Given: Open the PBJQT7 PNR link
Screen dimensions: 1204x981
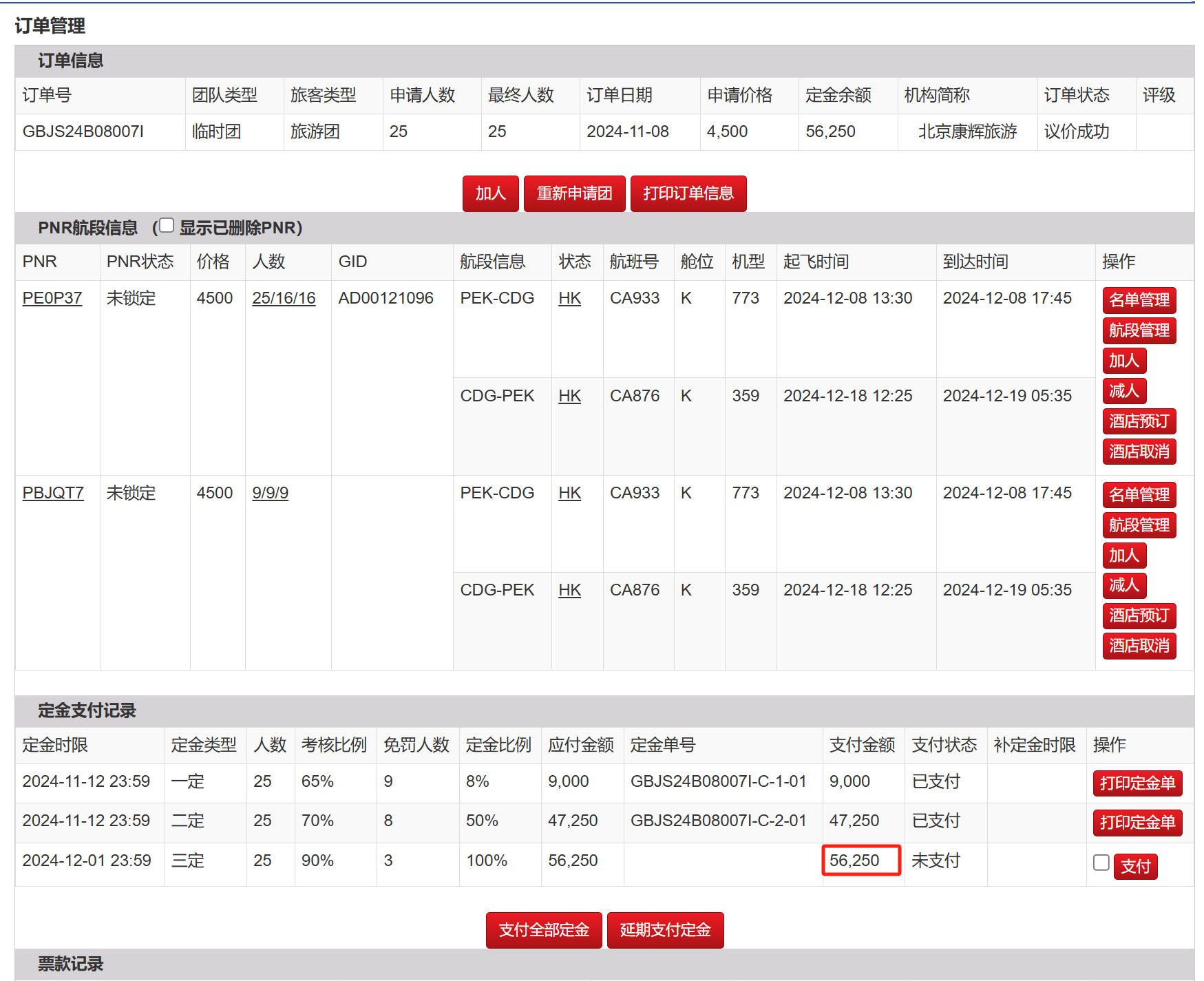Looking at the screenshot, I should point(53,493).
